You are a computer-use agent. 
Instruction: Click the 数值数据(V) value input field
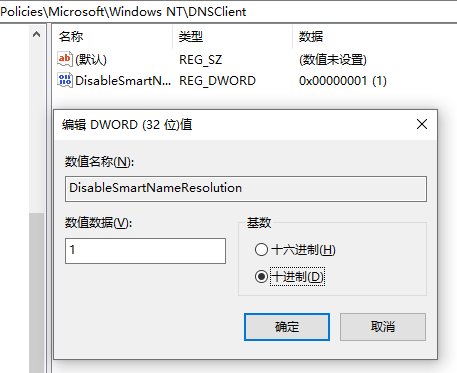(x=145, y=251)
